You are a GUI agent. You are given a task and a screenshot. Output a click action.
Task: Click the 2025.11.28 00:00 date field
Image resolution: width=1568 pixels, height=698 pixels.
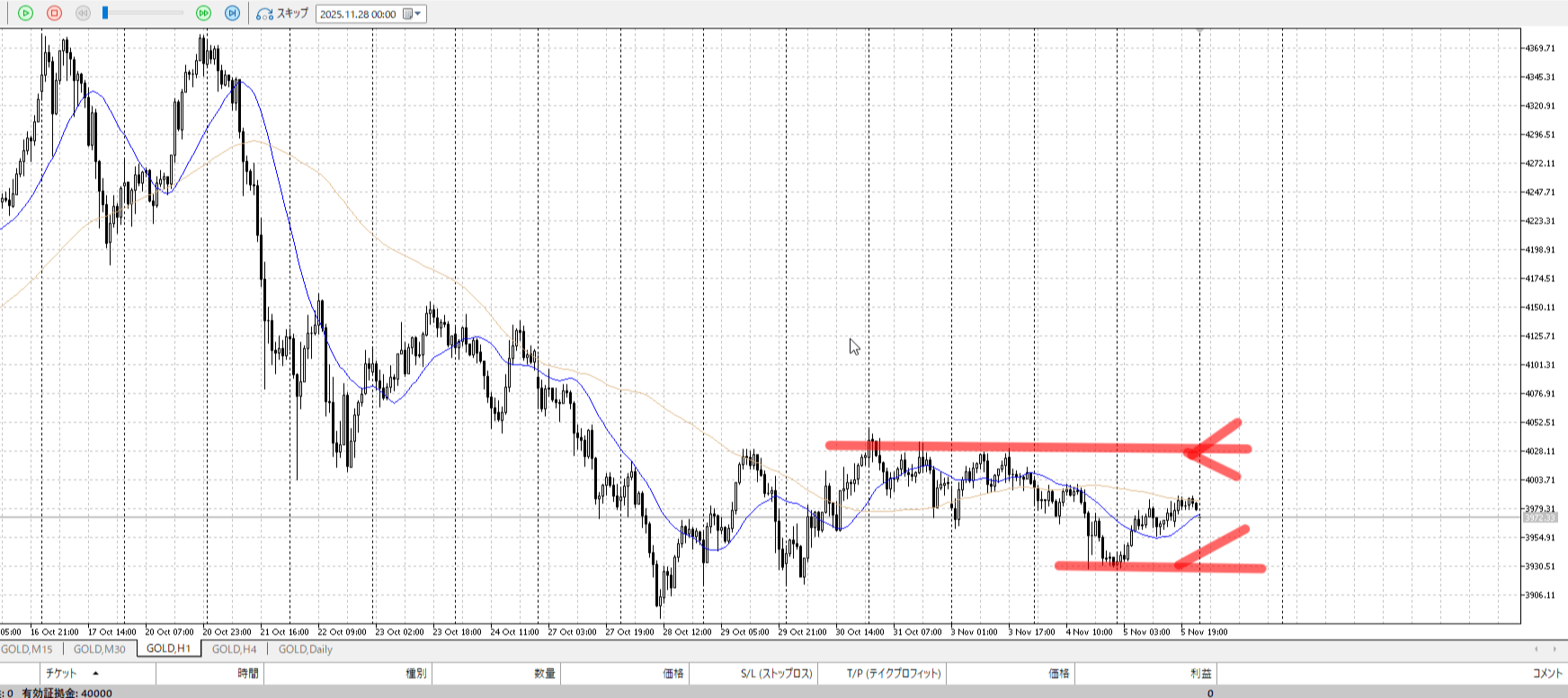(358, 13)
